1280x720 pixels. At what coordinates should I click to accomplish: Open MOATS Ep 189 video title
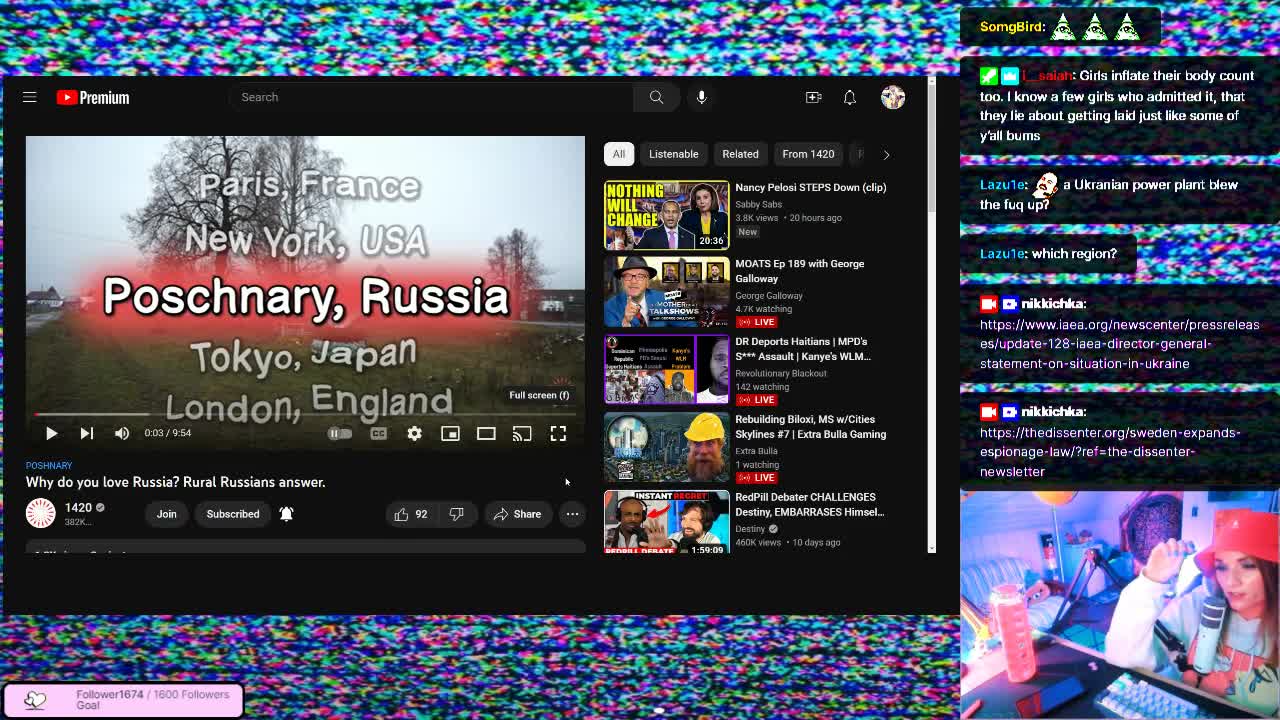pyautogui.click(x=800, y=271)
